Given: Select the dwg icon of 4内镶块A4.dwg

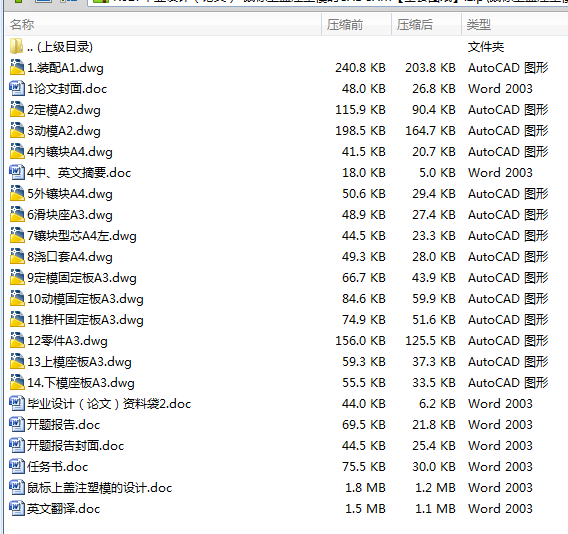Looking at the screenshot, I should coord(17,151).
